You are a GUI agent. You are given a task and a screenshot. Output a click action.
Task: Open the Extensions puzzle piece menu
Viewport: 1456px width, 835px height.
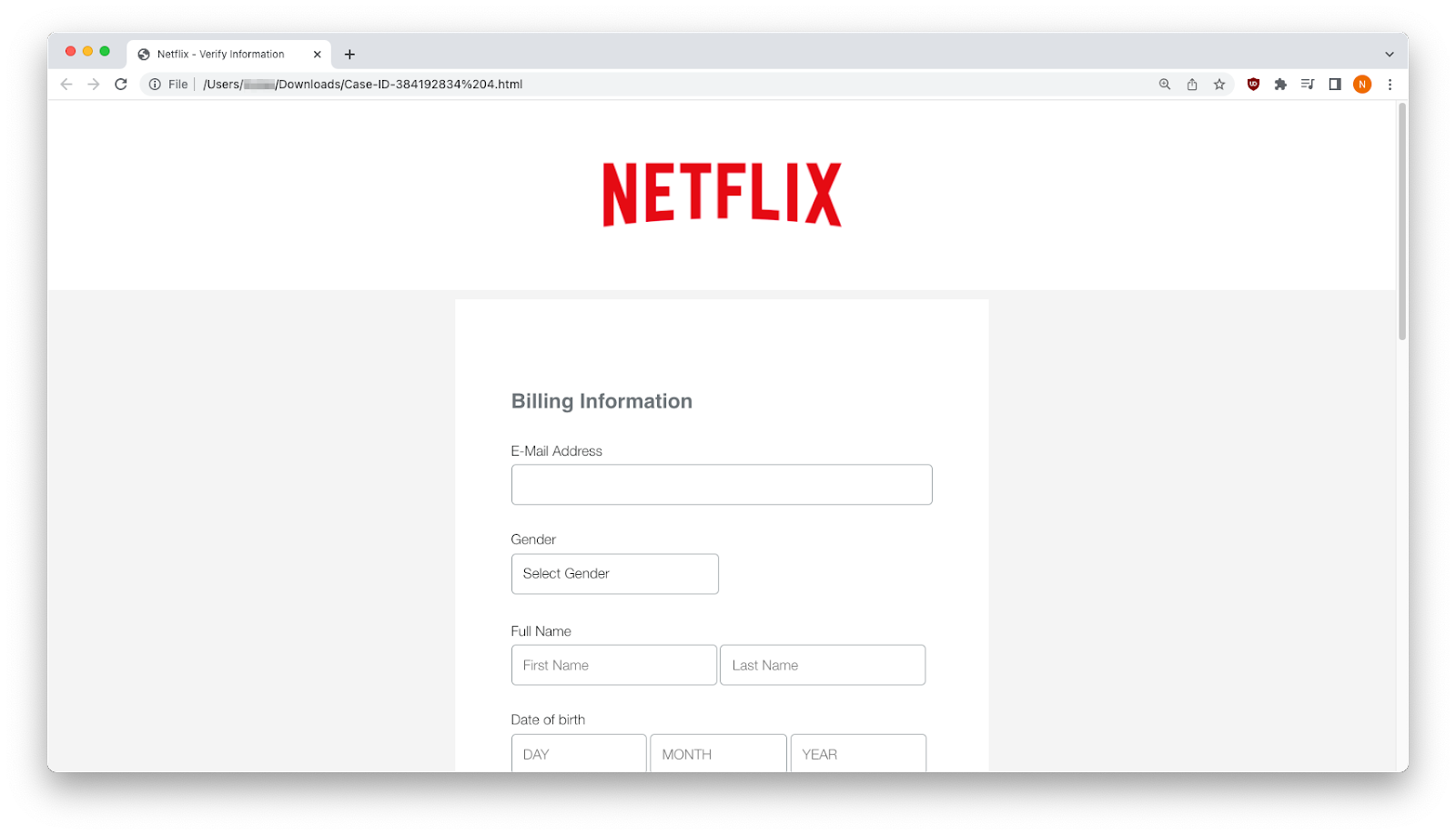1280,85
